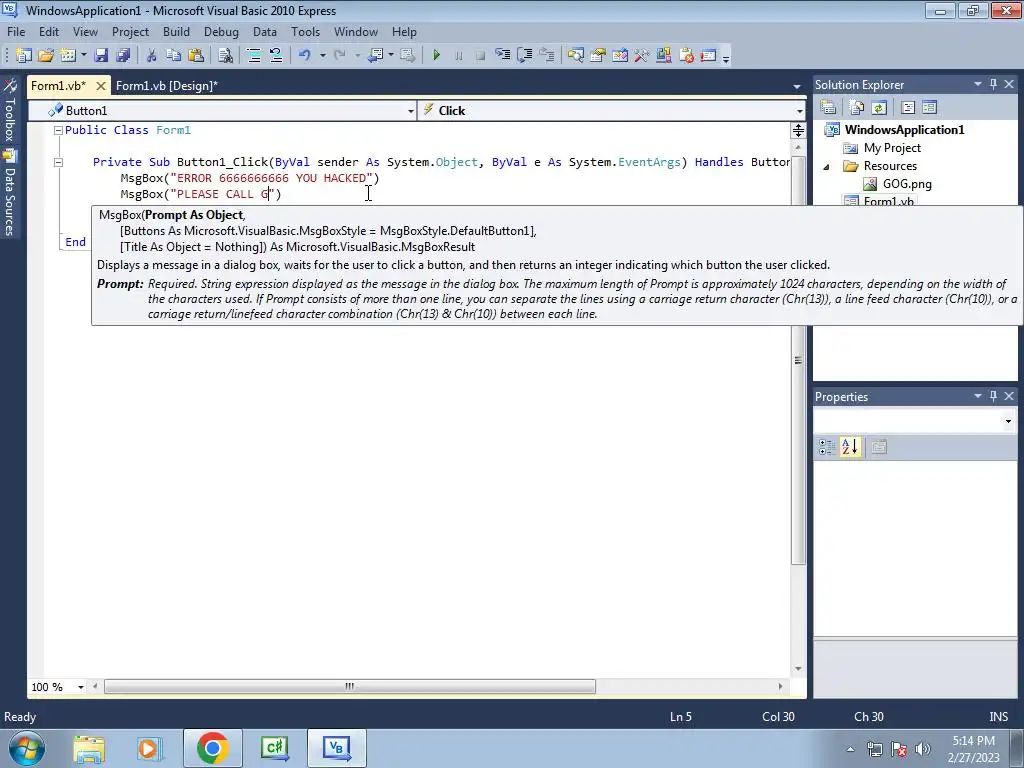Open the Debug menu

(221, 31)
